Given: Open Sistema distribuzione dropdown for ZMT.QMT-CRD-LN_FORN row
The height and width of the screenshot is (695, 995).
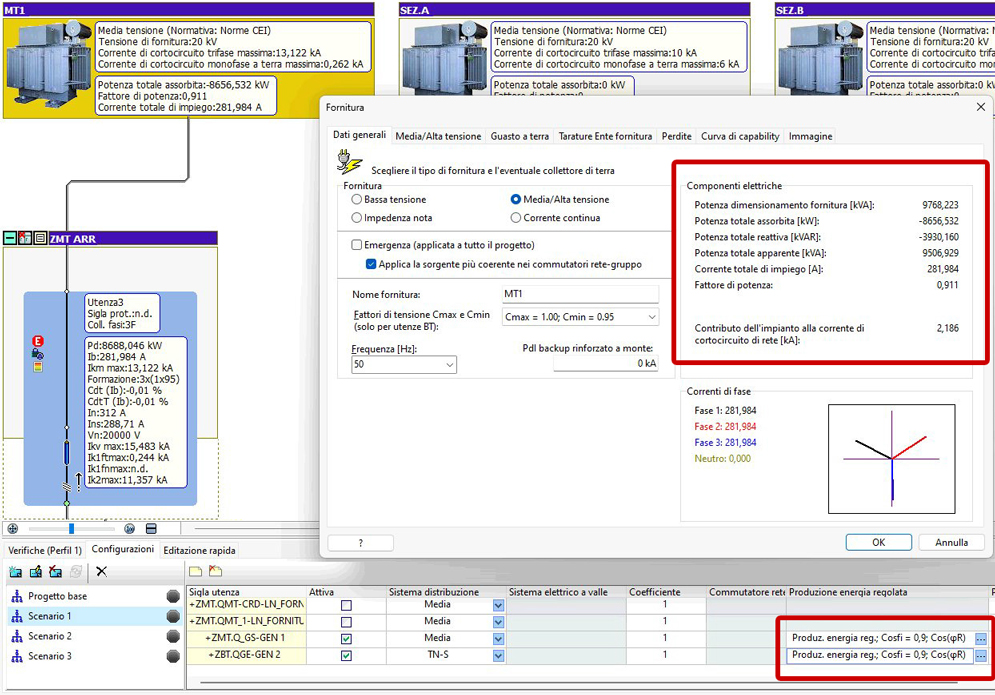Looking at the screenshot, I should coord(498,606).
